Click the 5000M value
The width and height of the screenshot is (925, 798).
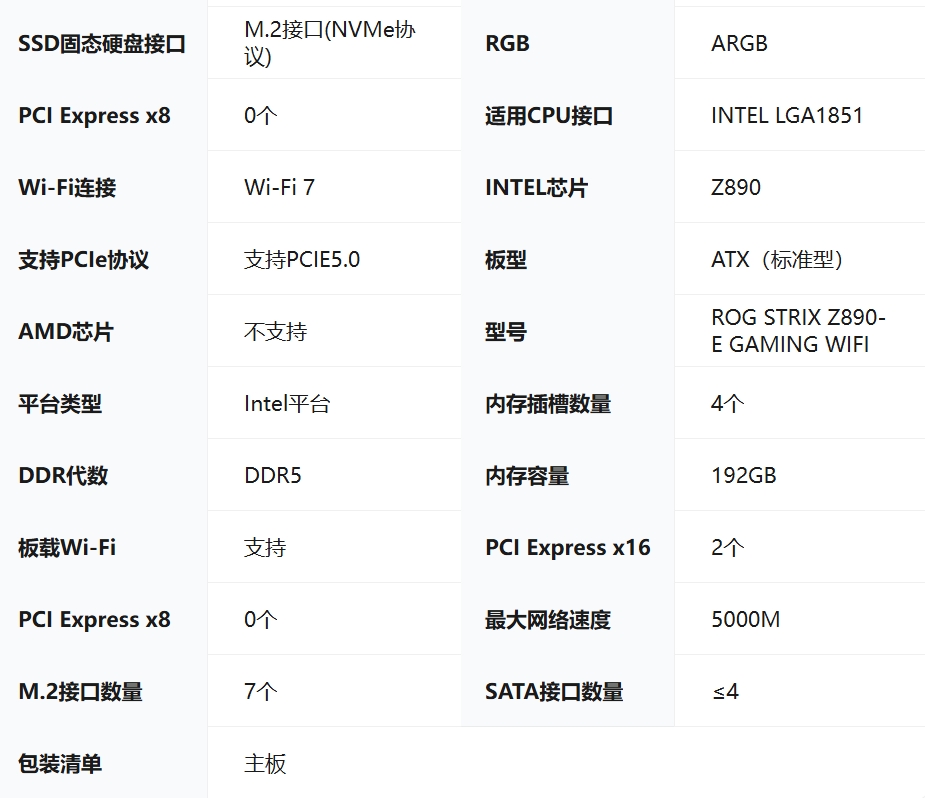746,620
